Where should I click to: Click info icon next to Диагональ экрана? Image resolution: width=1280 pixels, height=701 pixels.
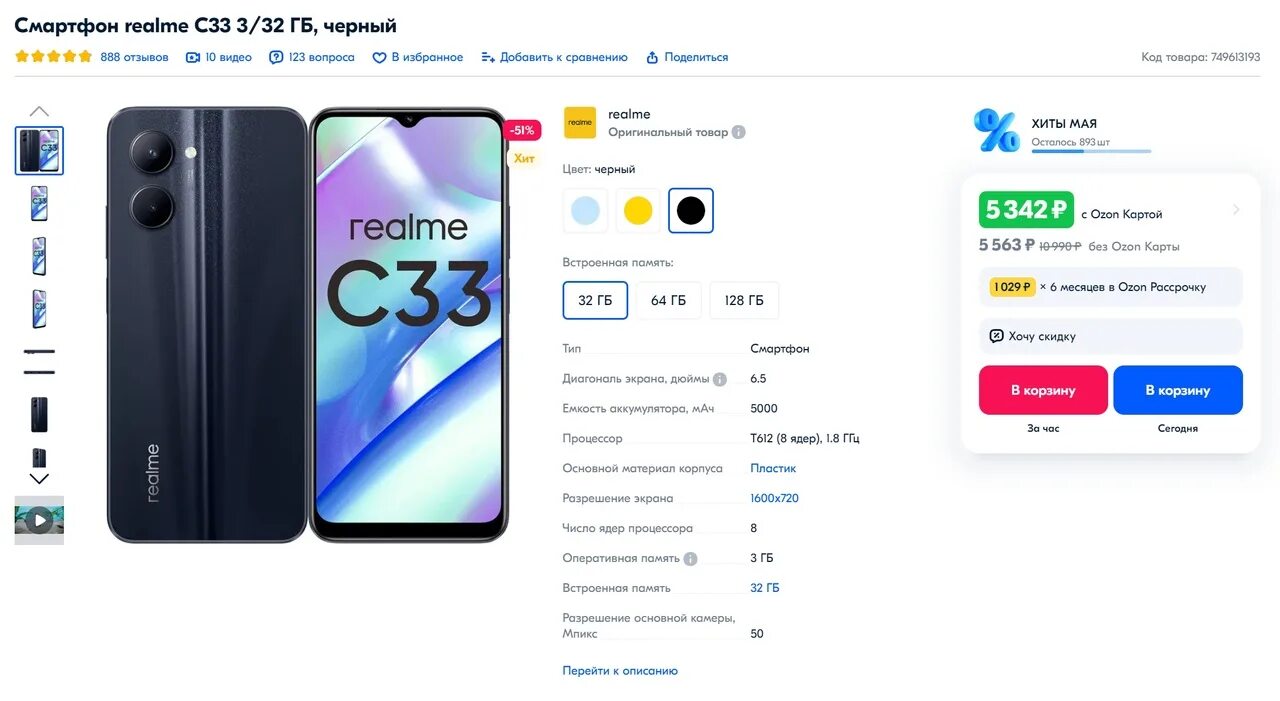(x=719, y=379)
